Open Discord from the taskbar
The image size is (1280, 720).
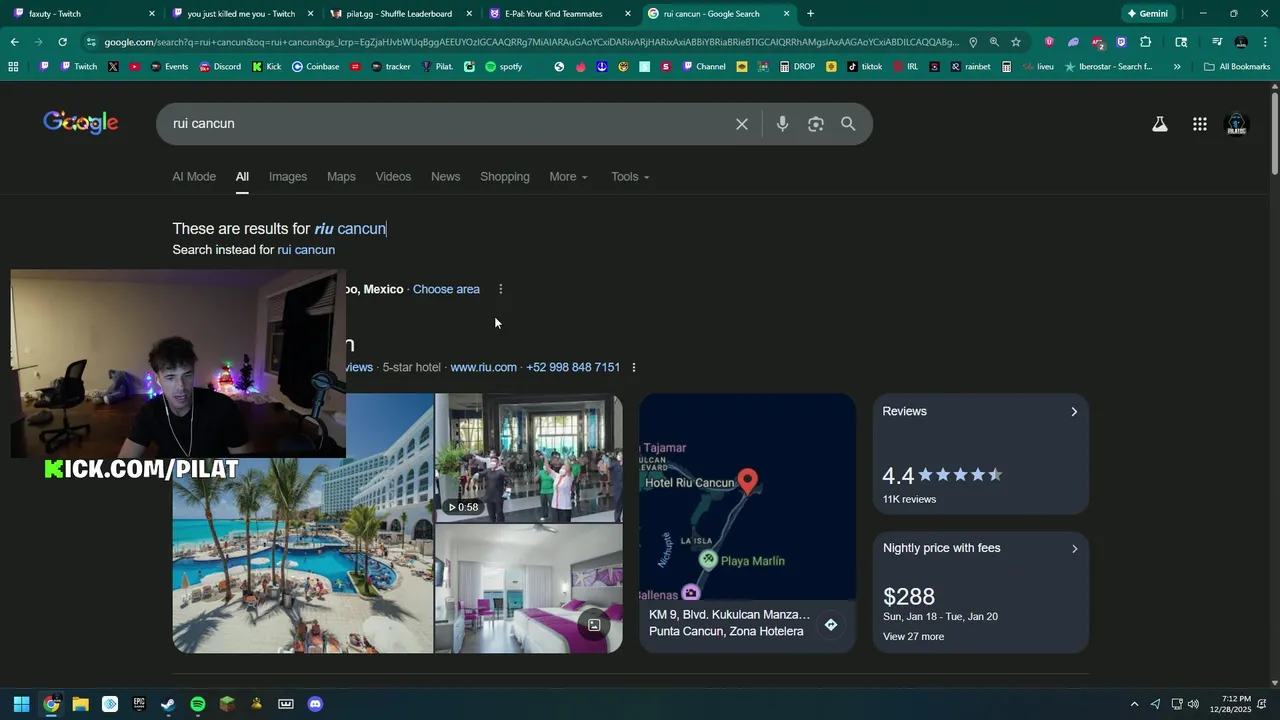click(x=315, y=704)
